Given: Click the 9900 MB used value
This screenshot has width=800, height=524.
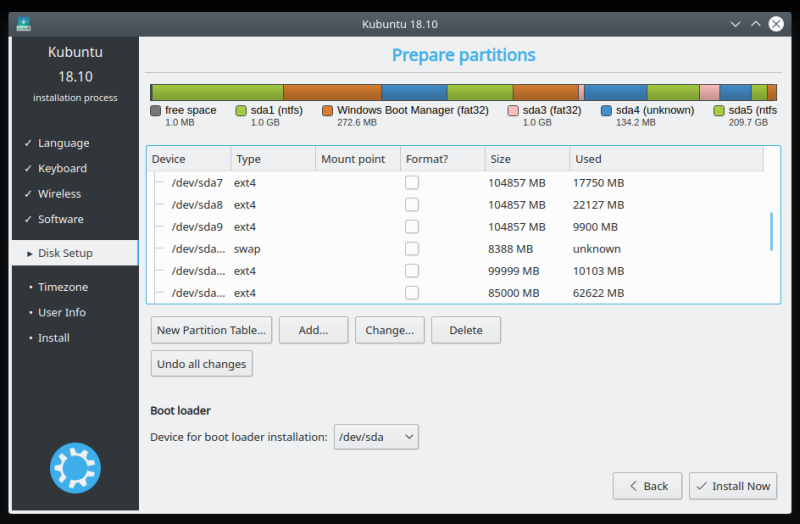Looking at the screenshot, I should [595, 227].
